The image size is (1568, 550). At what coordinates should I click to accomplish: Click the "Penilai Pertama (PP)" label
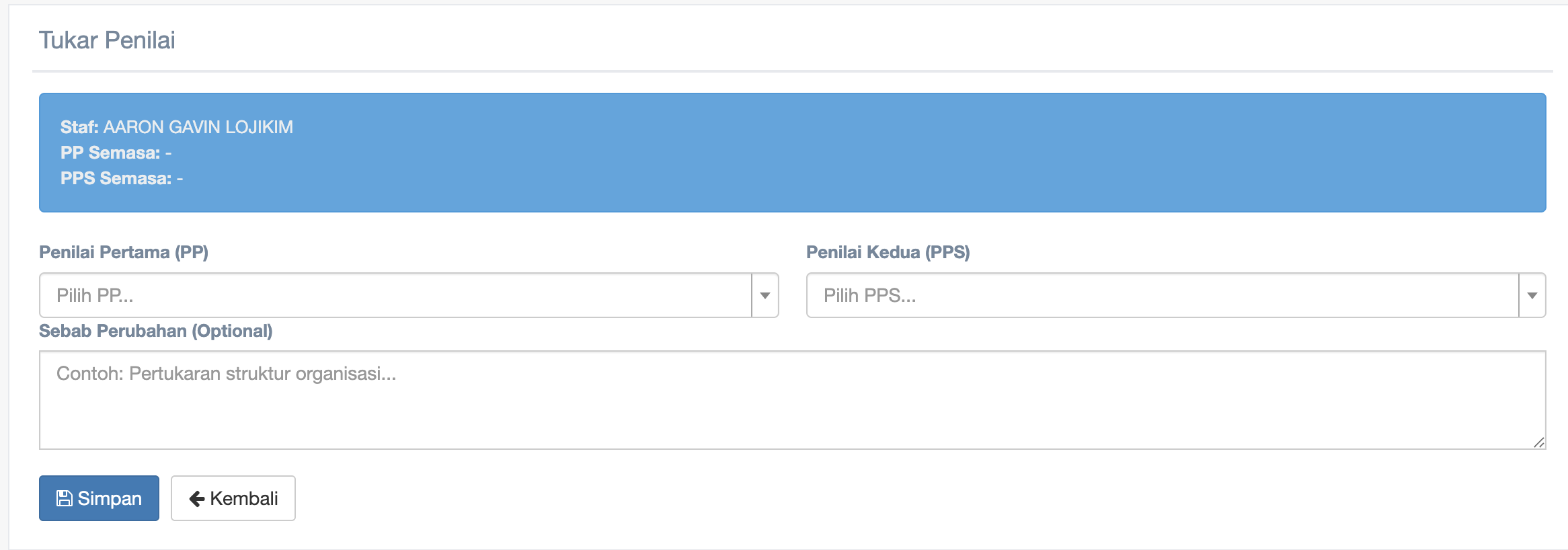coord(124,252)
